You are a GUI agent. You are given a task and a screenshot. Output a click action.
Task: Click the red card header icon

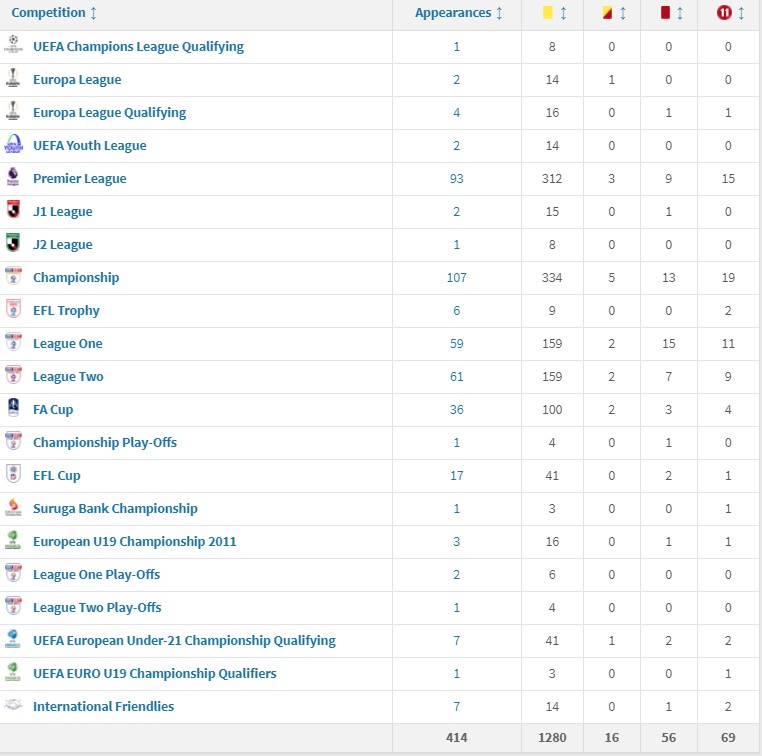point(665,13)
